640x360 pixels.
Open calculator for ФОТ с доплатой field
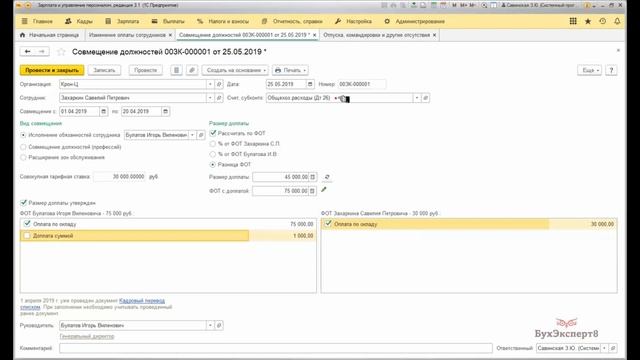(x=313, y=191)
